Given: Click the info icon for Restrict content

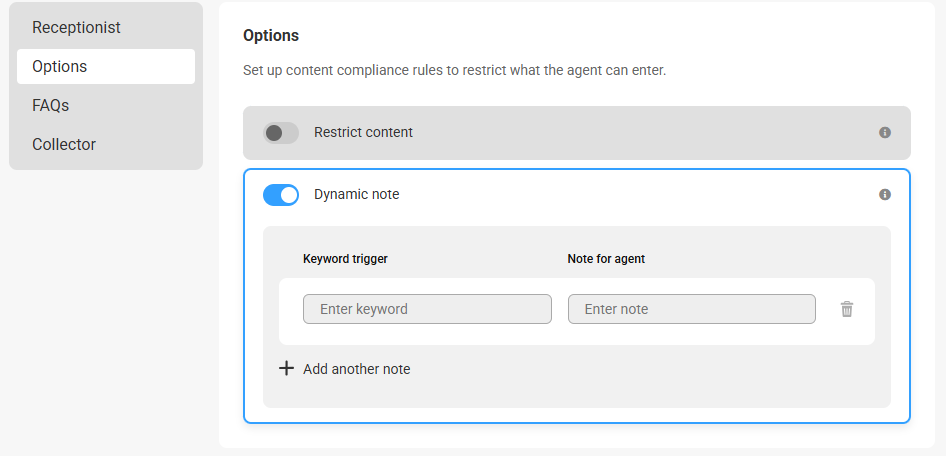Looking at the screenshot, I should (884, 133).
